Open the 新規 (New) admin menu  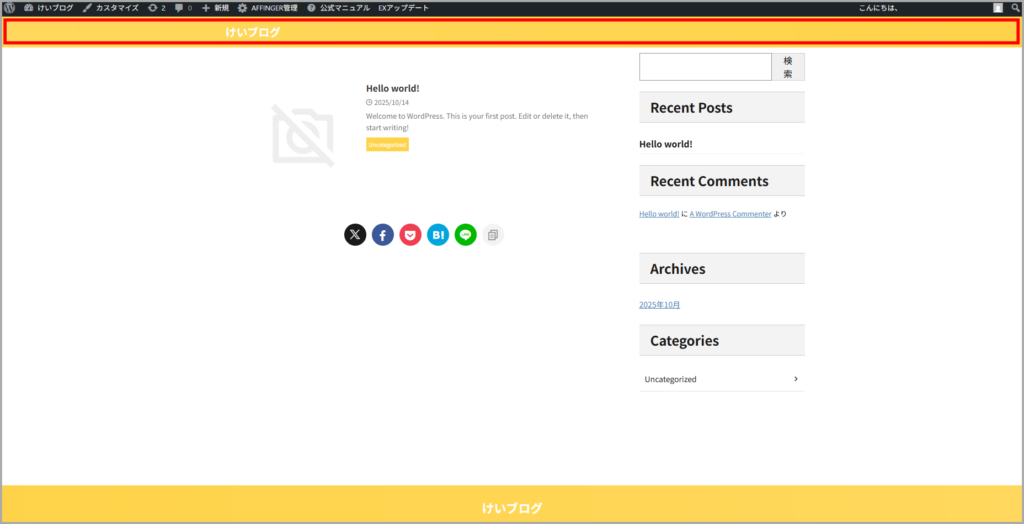pyautogui.click(x=215, y=8)
